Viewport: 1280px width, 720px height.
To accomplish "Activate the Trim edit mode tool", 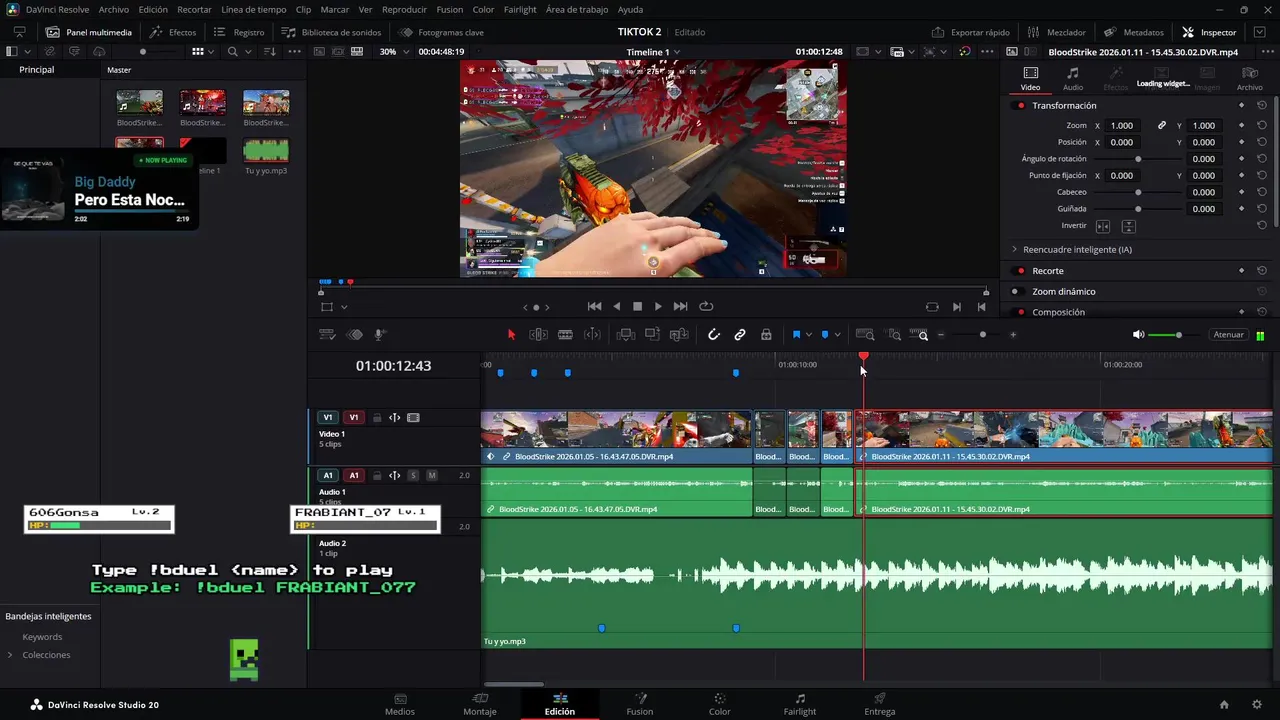I will pos(538,335).
